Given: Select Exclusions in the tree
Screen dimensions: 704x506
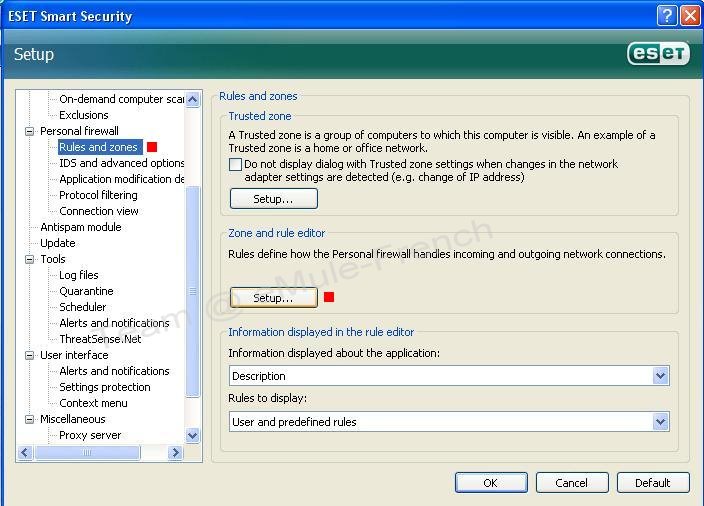Looking at the screenshot, I should (x=84, y=115).
